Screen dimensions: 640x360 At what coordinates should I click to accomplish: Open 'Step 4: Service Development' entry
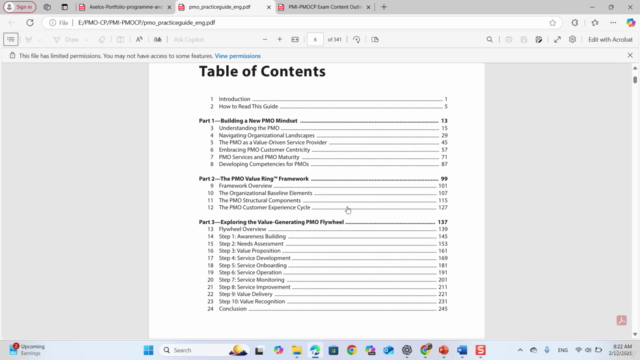[x=327, y=258]
